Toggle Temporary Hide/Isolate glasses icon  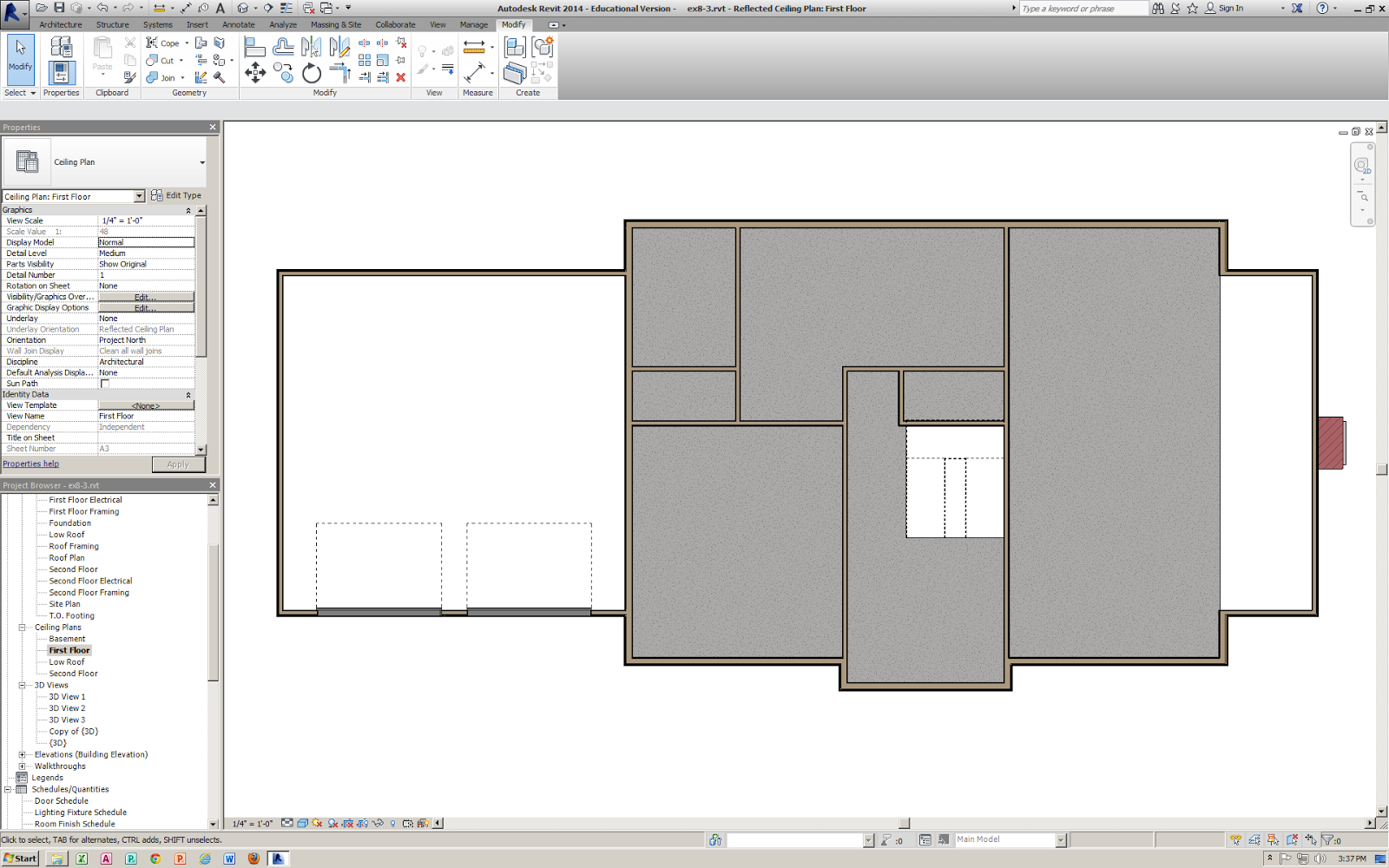[378, 823]
